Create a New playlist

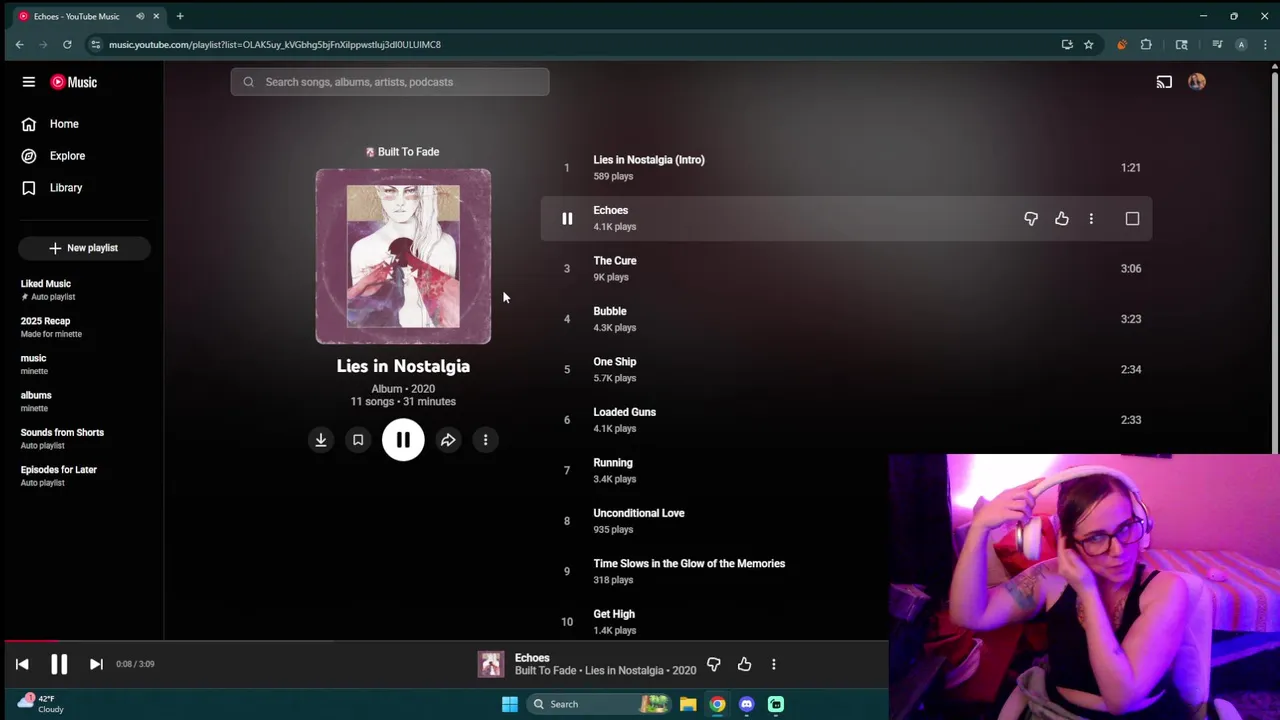coord(84,248)
